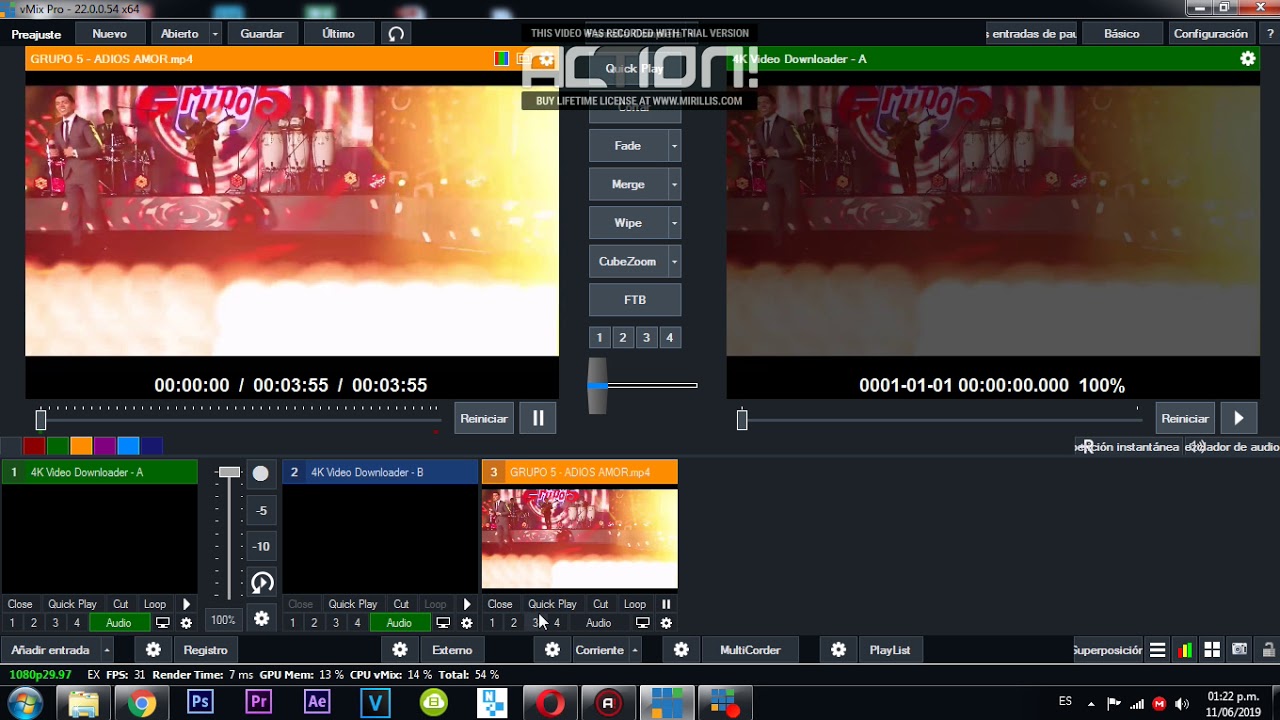
Task: Expand Fade transition dropdown arrow
Action: [674, 146]
